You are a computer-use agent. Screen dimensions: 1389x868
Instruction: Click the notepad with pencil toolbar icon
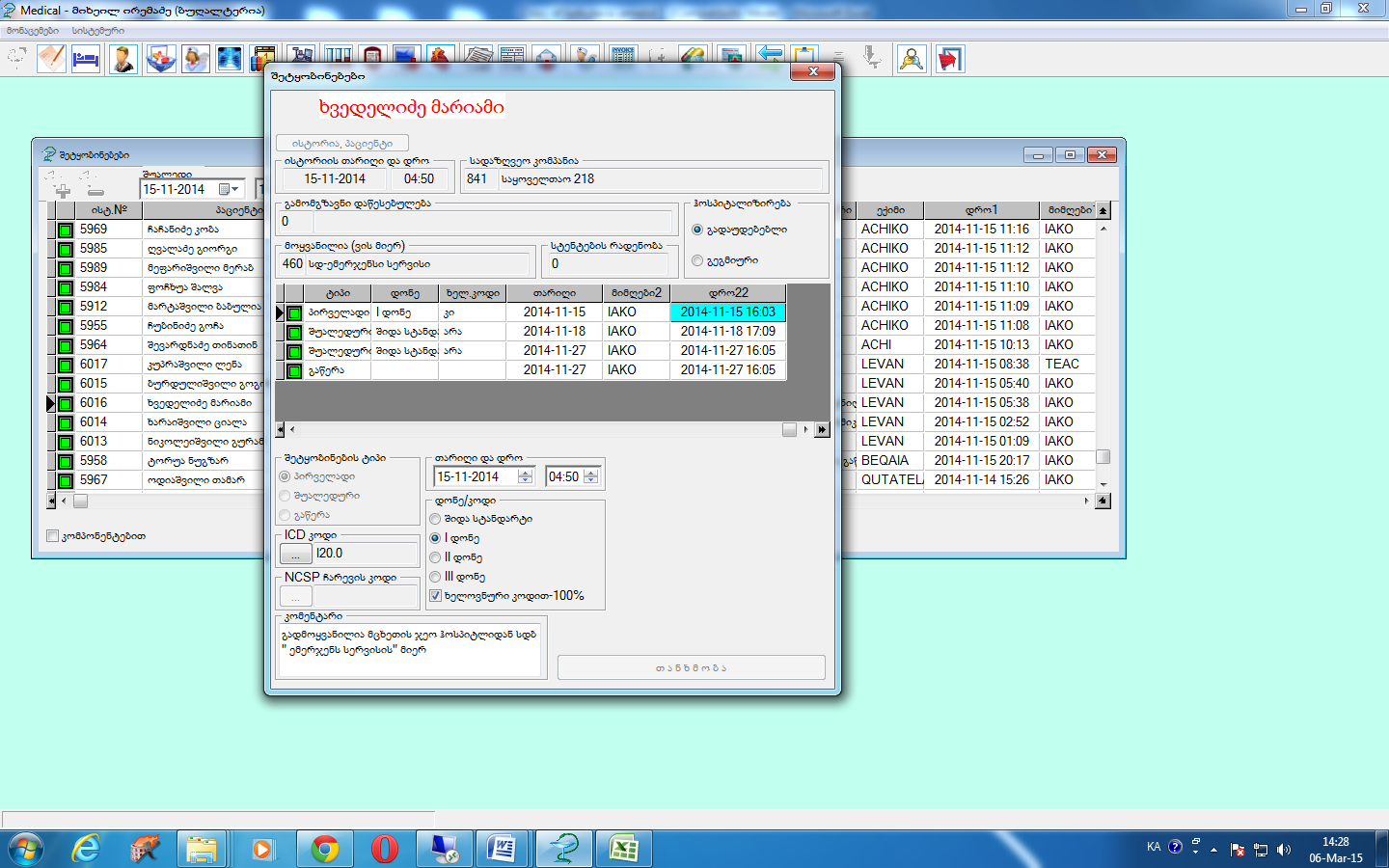[51, 60]
